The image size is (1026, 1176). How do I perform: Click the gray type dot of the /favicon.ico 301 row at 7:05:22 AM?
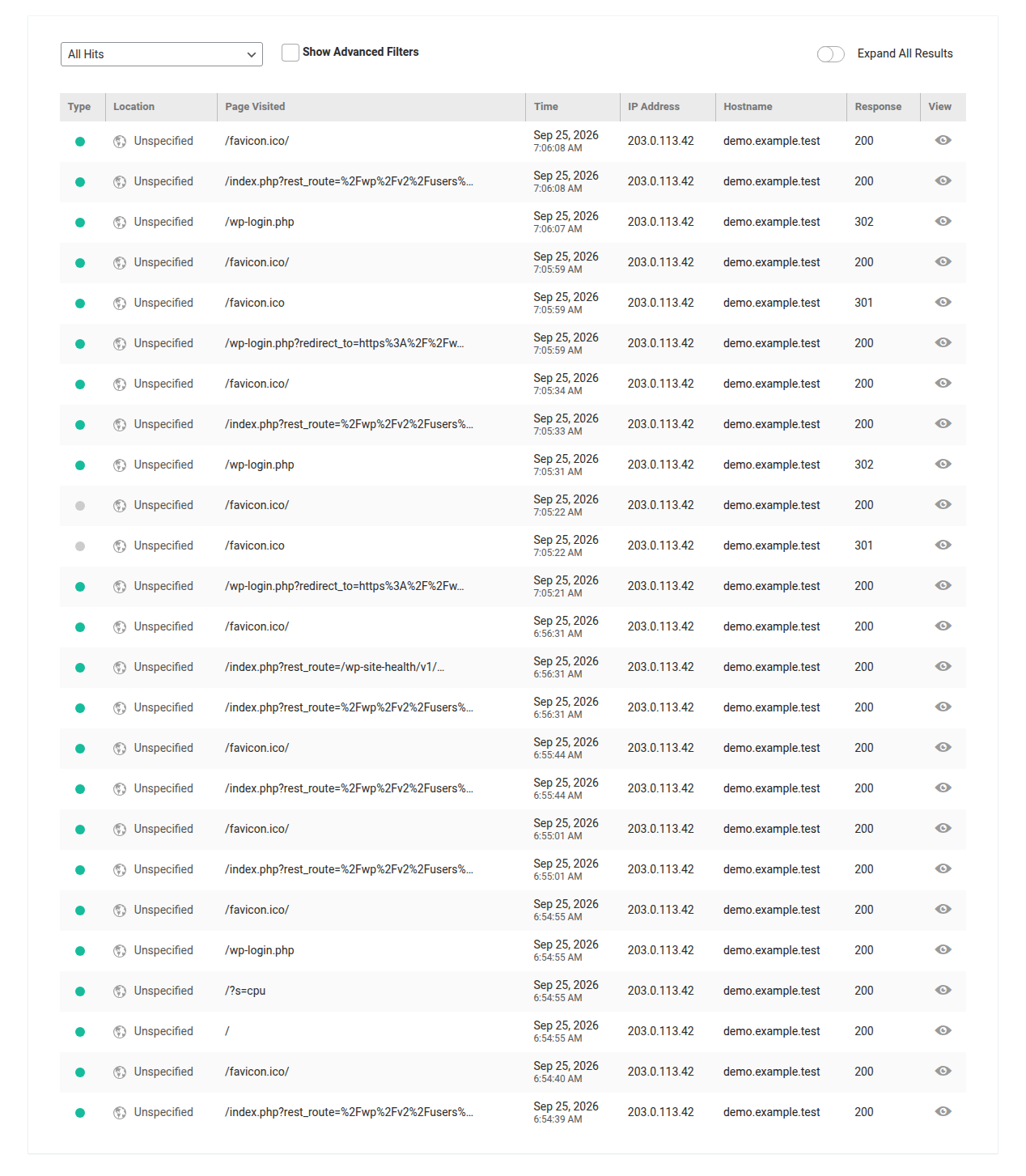point(80,546)
